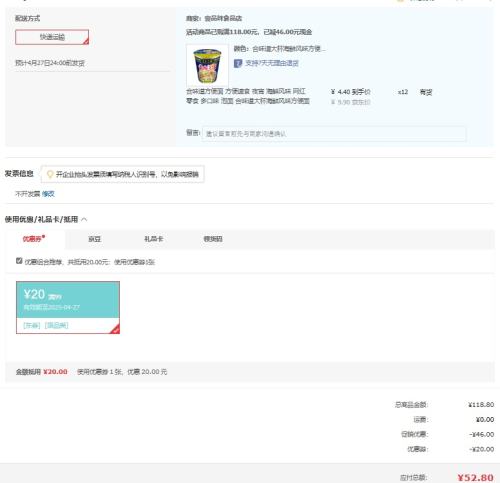The image size is (500, 483).
Task: Click the red corner checkmark on the ¥20 coupon
Action: (115, 329)
